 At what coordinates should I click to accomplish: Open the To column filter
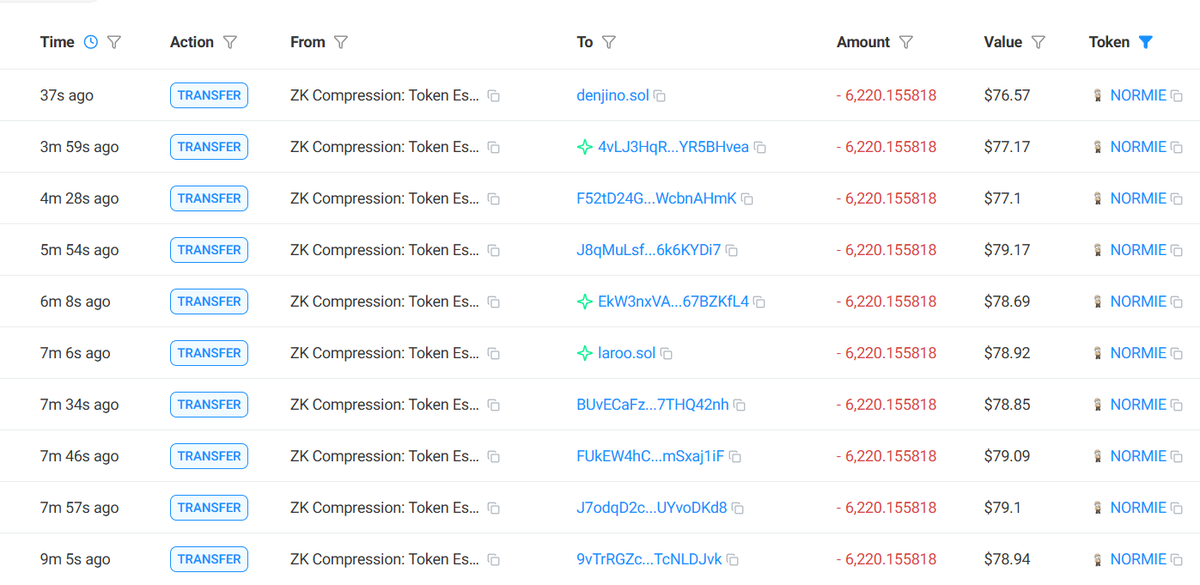[609, 42]
